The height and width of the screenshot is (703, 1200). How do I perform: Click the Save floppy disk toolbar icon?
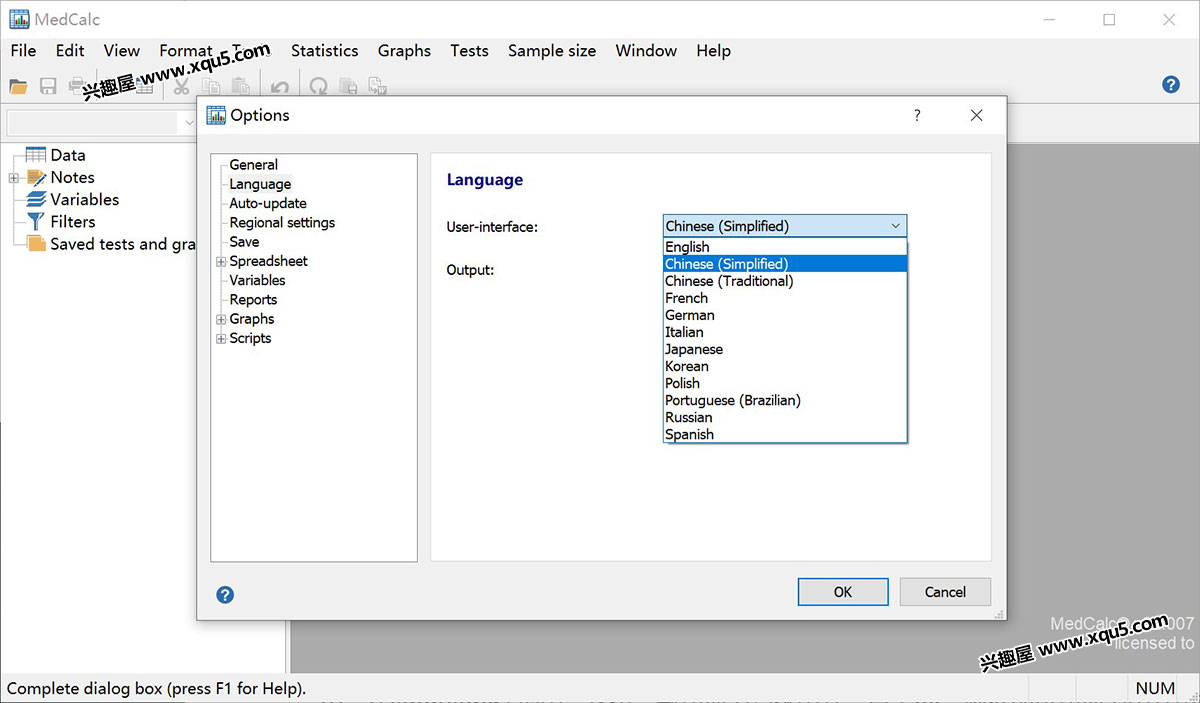pyautogui.click(x=48, y=86)
